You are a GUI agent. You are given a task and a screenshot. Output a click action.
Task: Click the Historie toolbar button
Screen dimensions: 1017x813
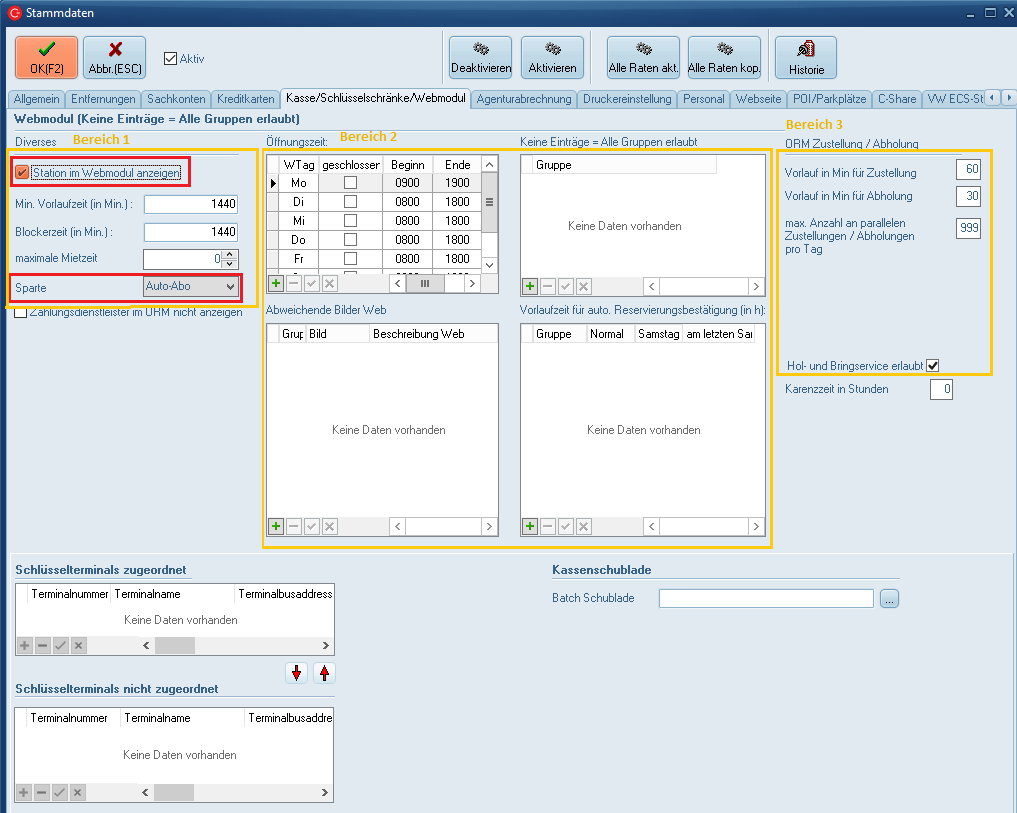pos(805,57)
